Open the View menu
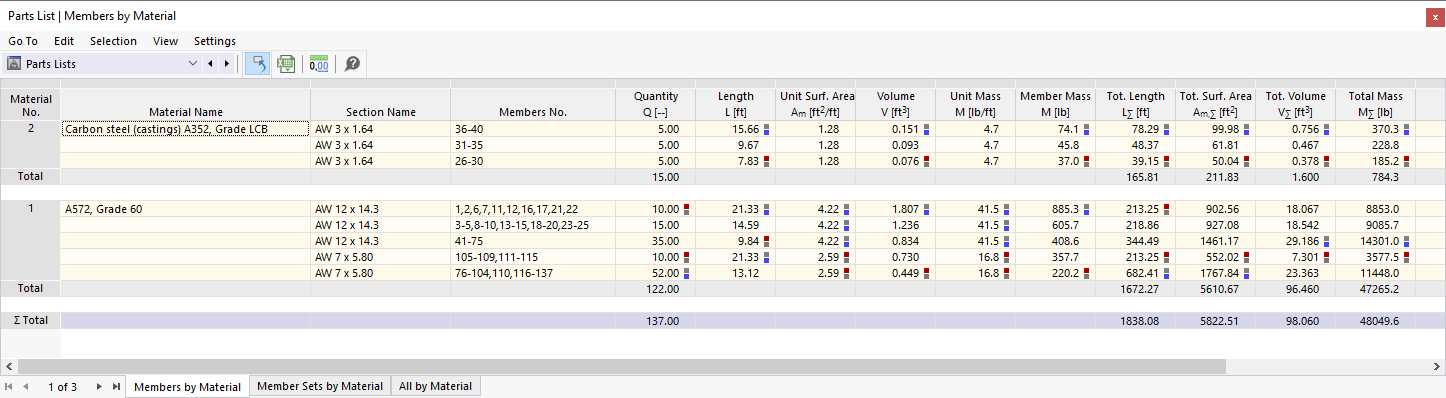1446x398 pixels. tap(166, 41)
